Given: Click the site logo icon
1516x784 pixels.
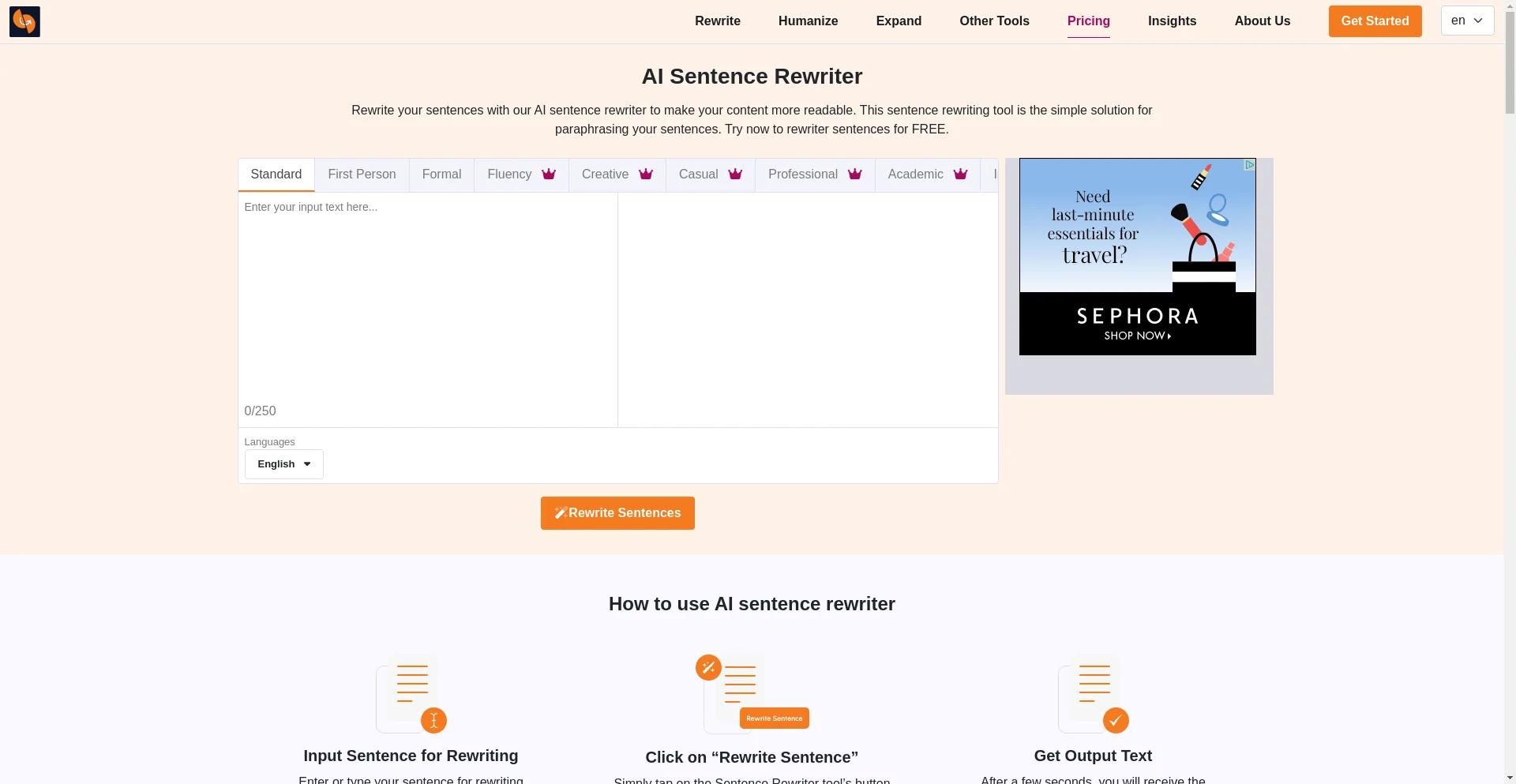Looking at the screenshot, I should pyautogui.click(x=24, y=21).
